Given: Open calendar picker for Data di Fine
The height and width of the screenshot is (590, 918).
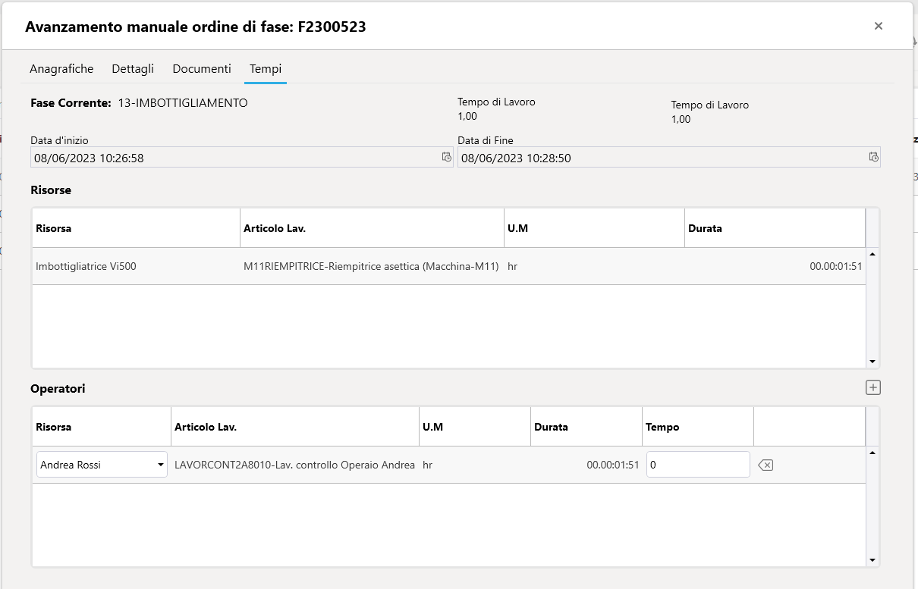Looking at the screenshot, I should click(x=873, y=158).
